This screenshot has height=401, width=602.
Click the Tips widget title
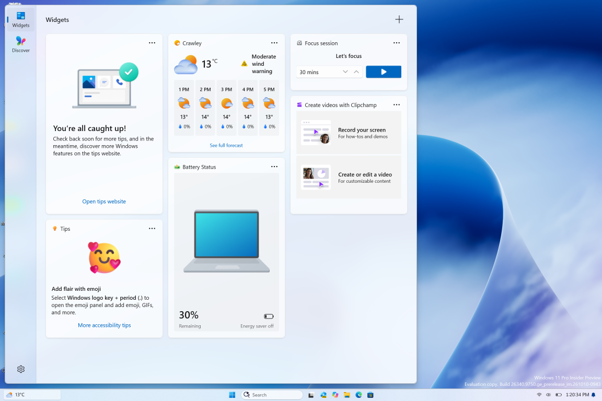point(65,229)
